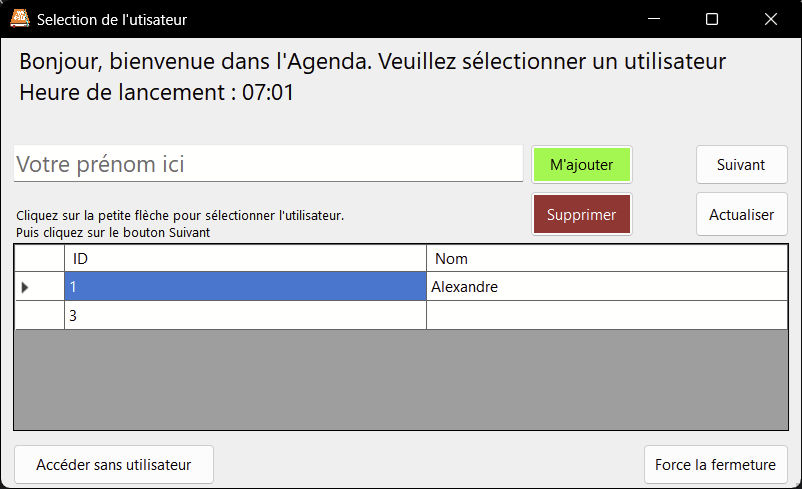Minimize the Selection de l'utilisateur window
Screen dimensions: 802x489
[x=654, y=19]
